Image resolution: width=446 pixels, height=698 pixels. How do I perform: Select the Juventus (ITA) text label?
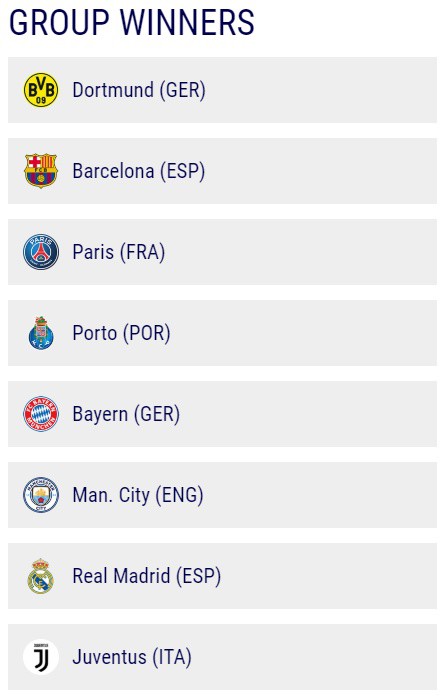tap(132, 657)
